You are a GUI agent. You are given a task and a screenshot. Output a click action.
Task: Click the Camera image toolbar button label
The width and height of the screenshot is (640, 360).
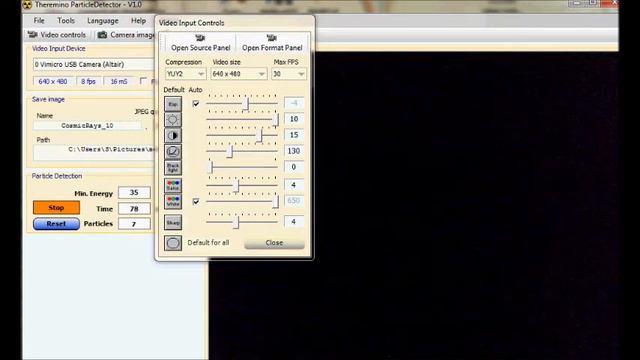(132, 35)
